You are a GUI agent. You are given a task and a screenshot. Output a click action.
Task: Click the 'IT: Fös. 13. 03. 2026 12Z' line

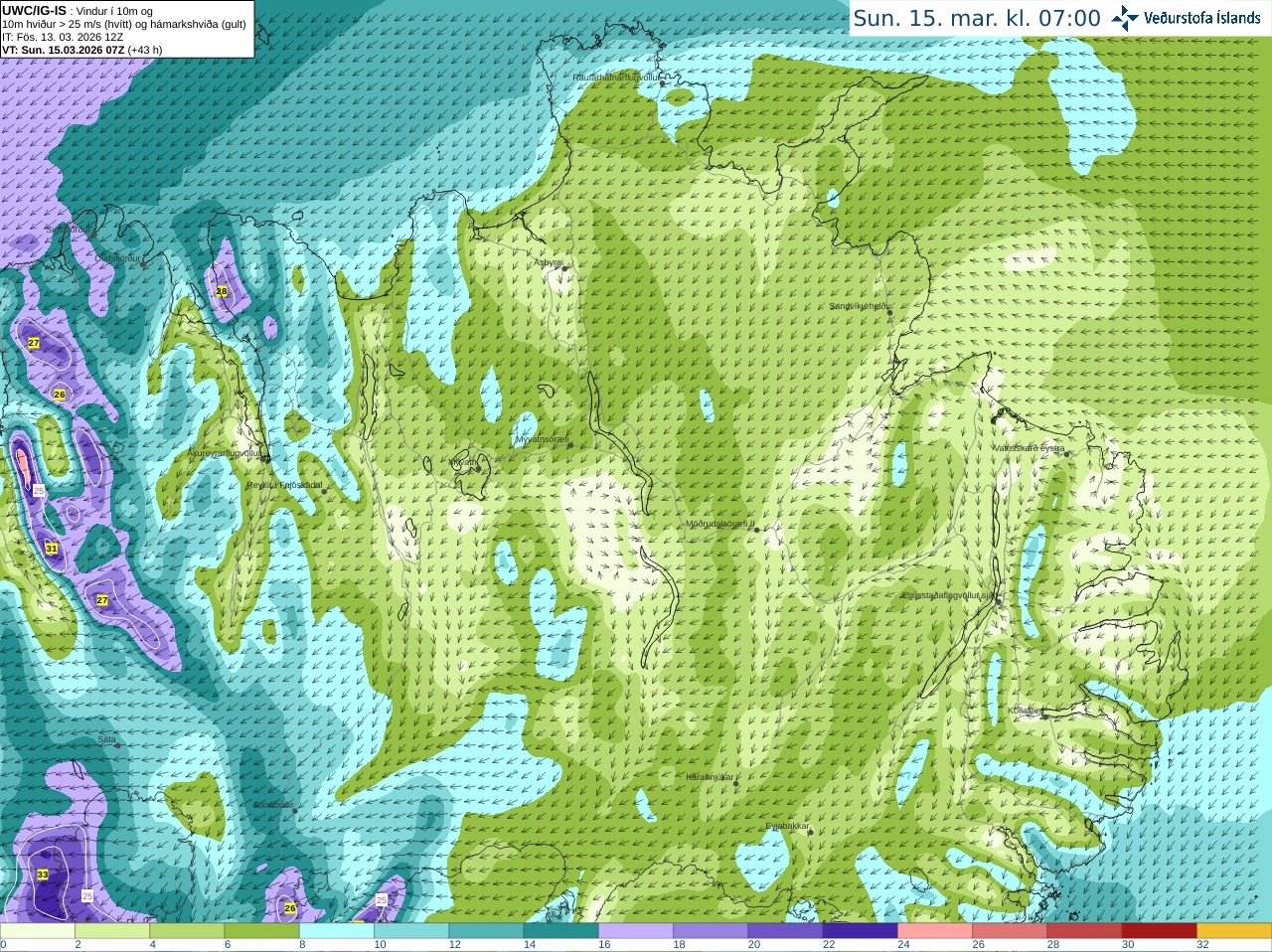pyautogui.click(x=63, y=37)
